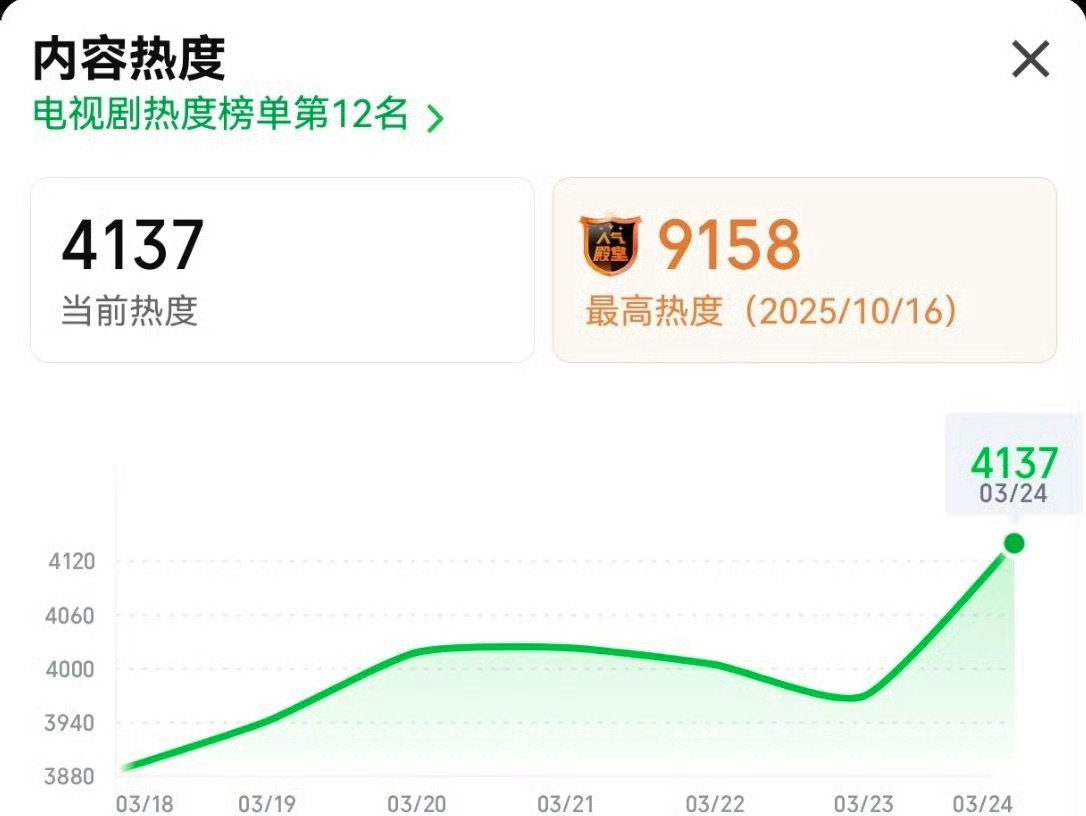Click the 最高热度 (2025/10/16) date text
This screenshot has height=816, width=1086.
(772, 310)
